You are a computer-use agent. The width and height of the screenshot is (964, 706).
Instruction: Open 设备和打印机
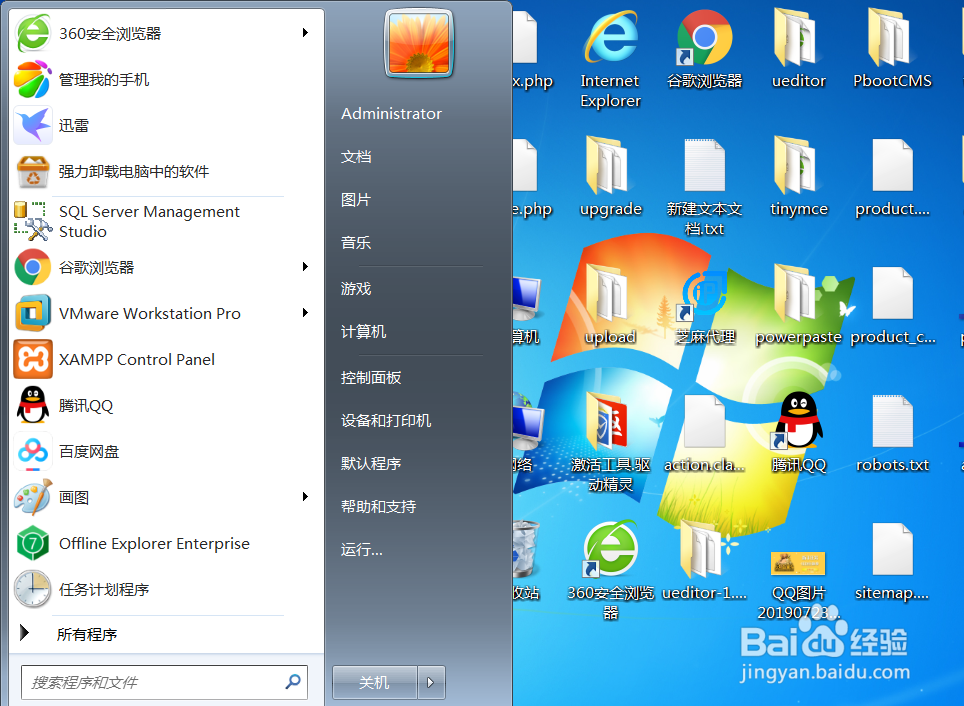[x=386, y=420]
